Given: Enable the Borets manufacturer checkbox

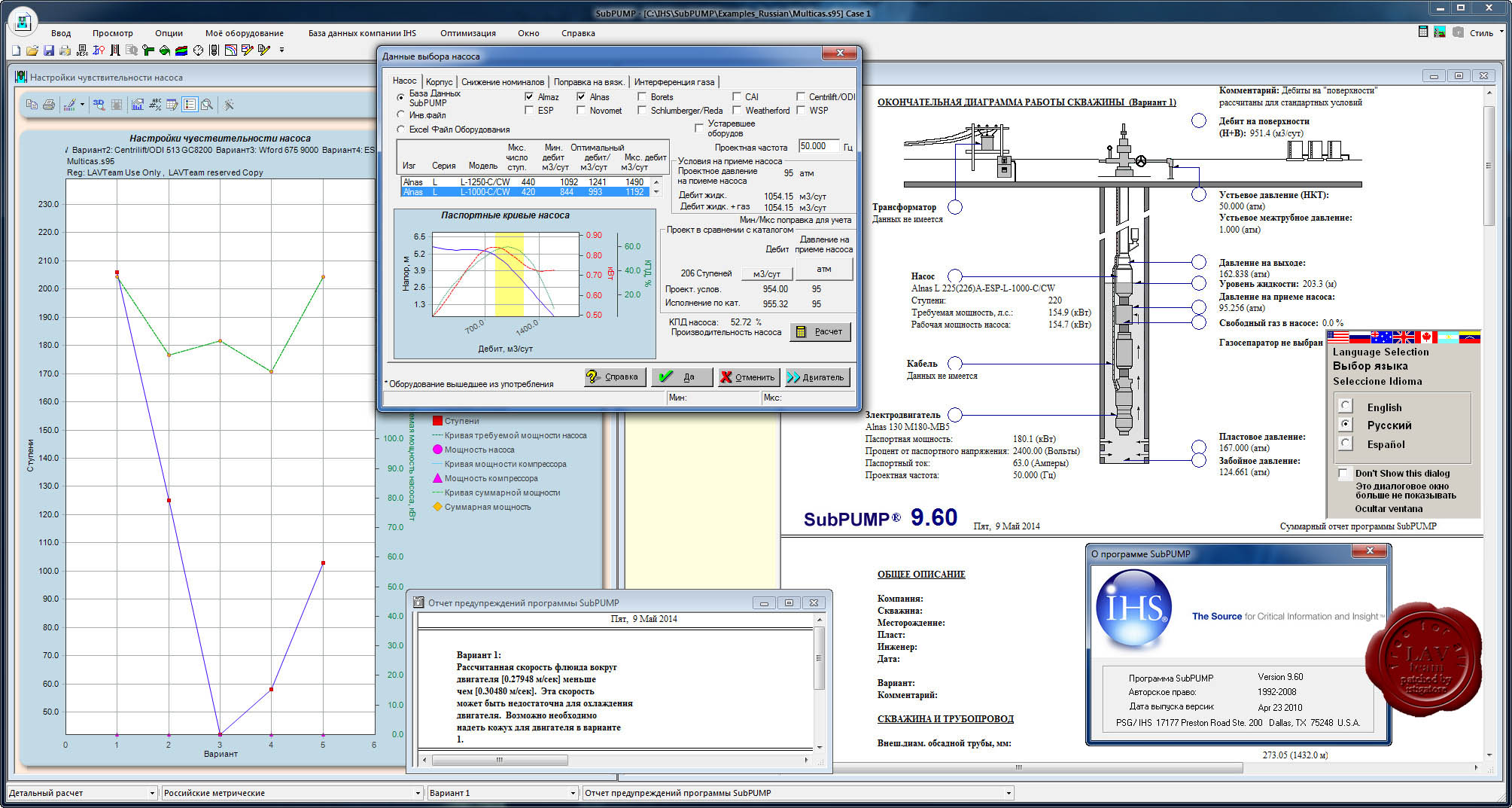Looking at the screenshot, I should pyautogui.click(x=642, y=96).
